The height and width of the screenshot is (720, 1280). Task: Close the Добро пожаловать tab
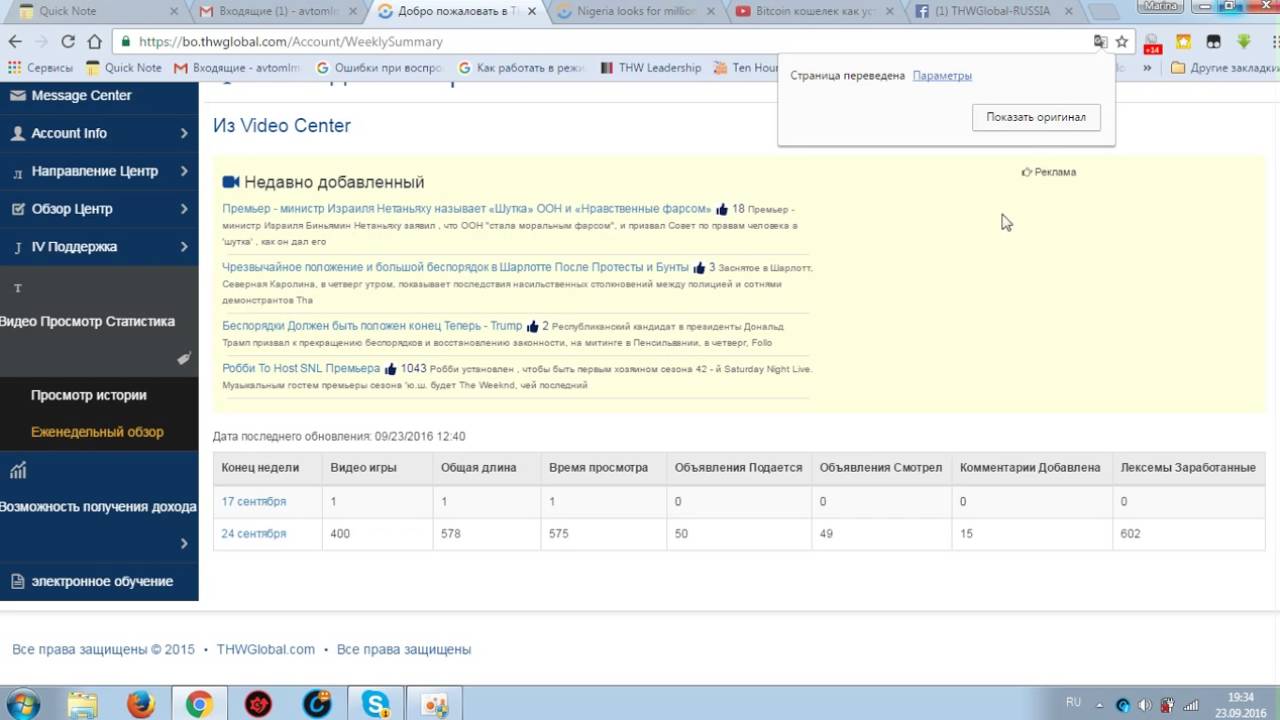532,12
